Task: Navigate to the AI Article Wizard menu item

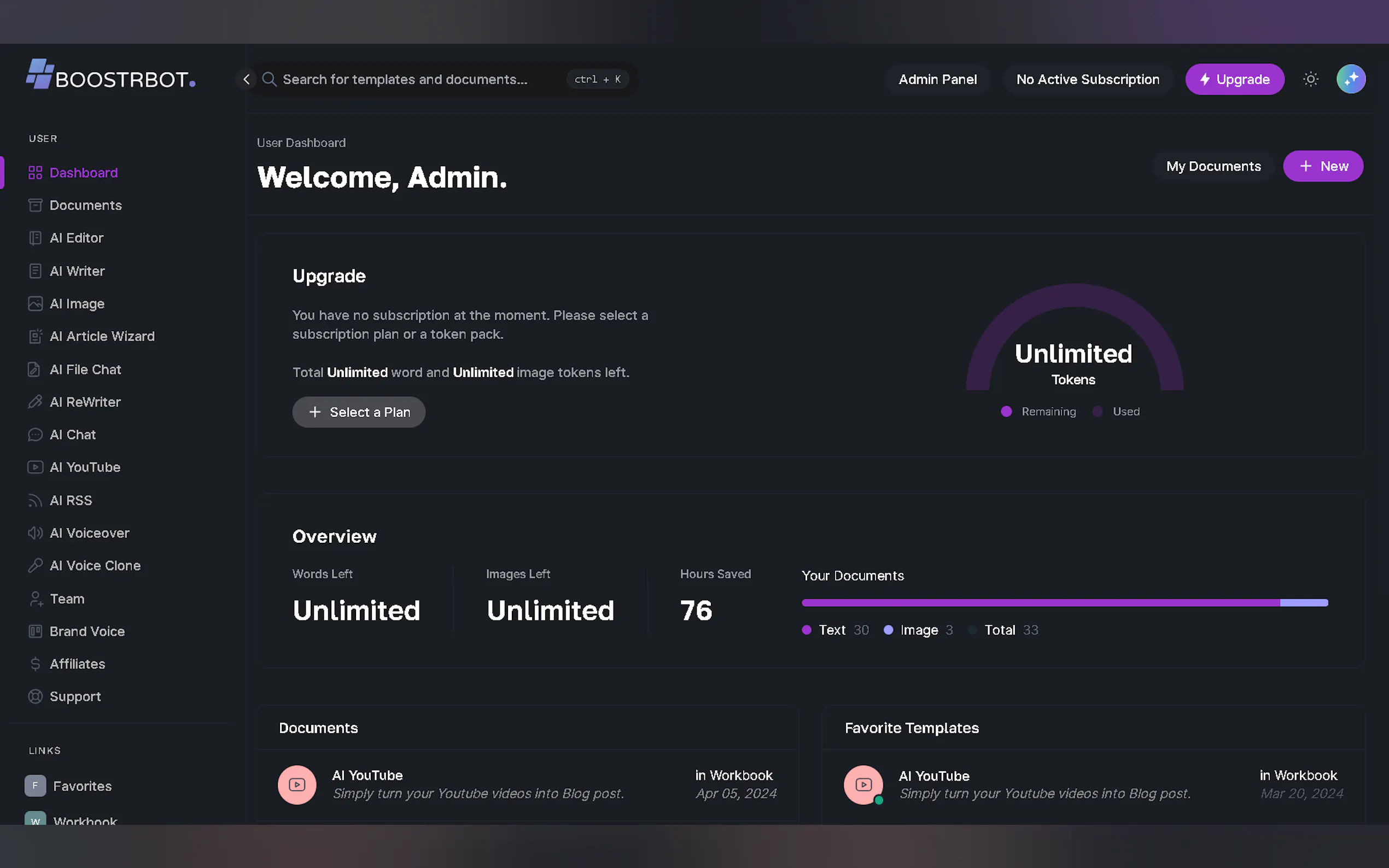Action: 102,336
